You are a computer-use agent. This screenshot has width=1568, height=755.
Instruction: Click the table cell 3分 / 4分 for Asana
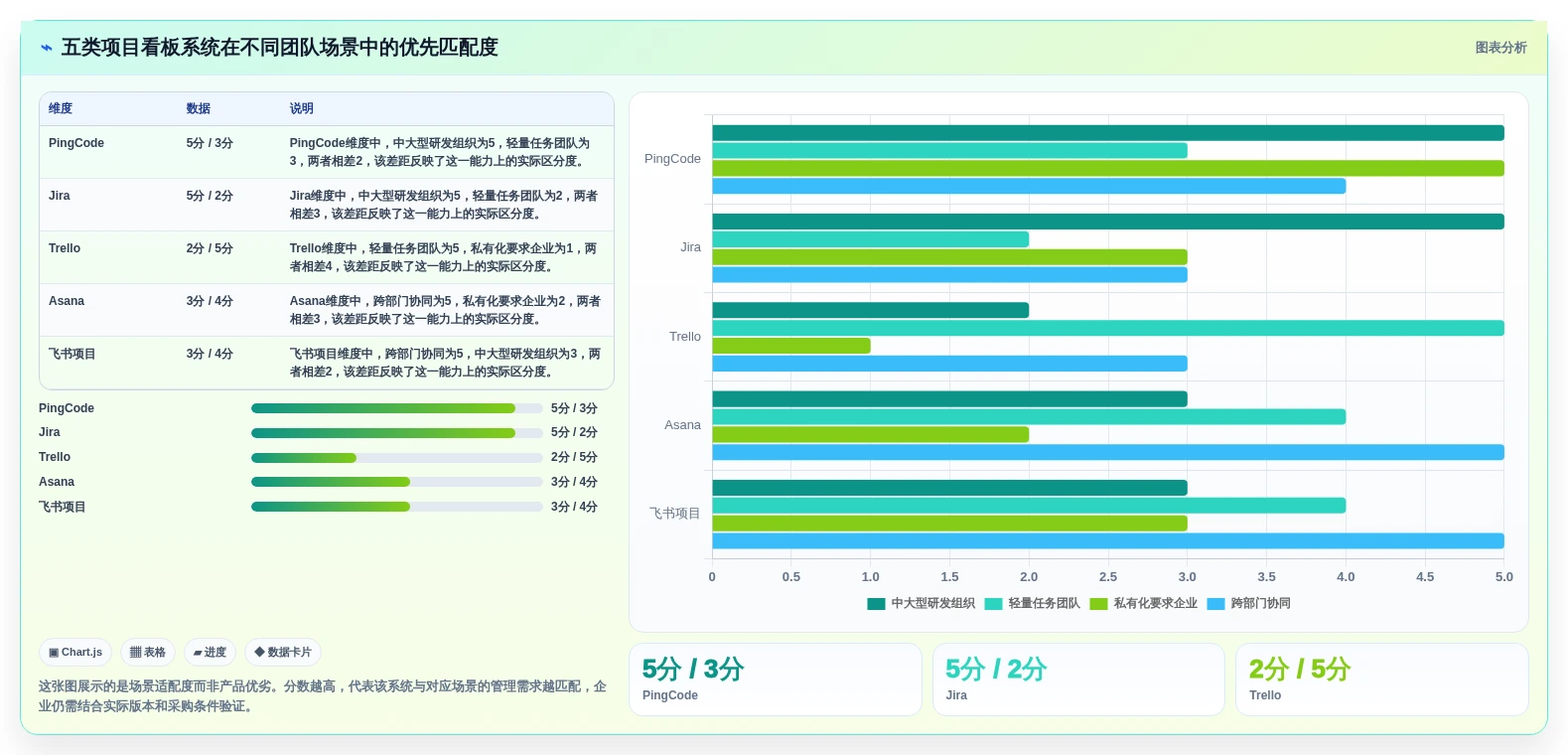point(210,301)
